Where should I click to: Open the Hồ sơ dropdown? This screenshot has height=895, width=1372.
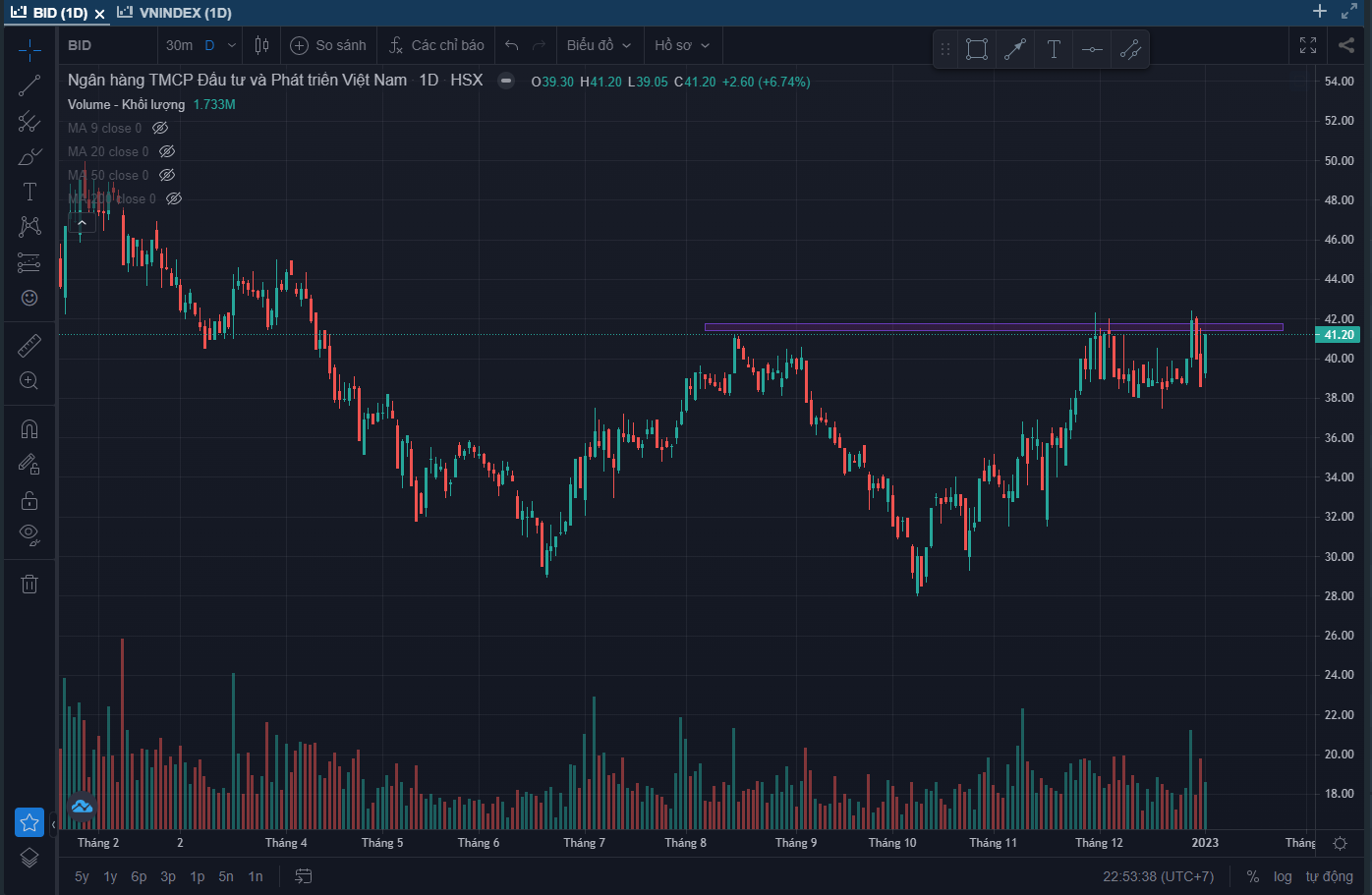click(x=682, y=45)
